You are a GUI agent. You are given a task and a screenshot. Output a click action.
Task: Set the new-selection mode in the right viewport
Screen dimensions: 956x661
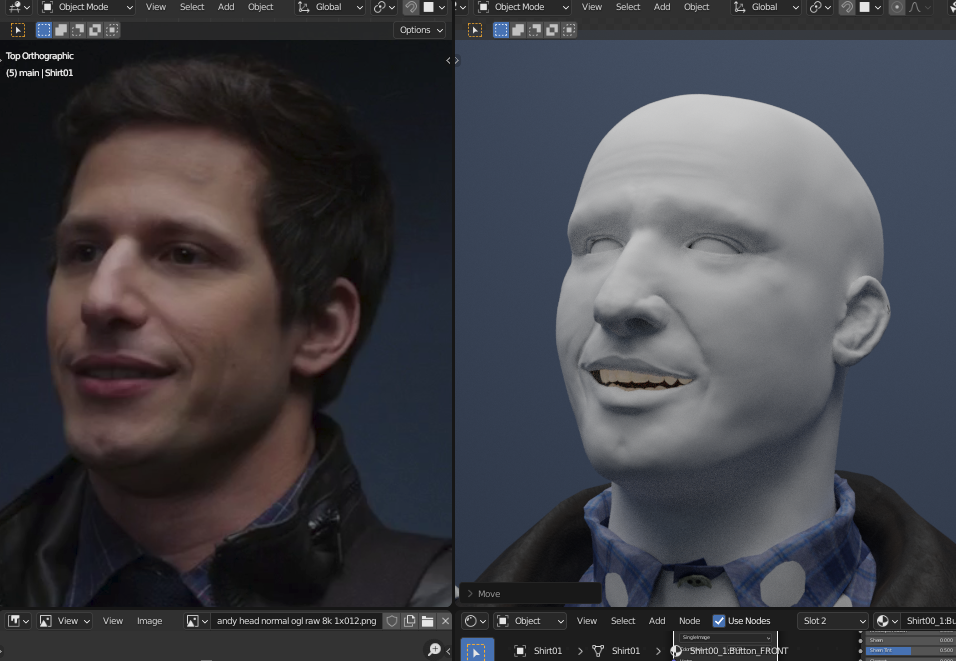tap(501, 30)
